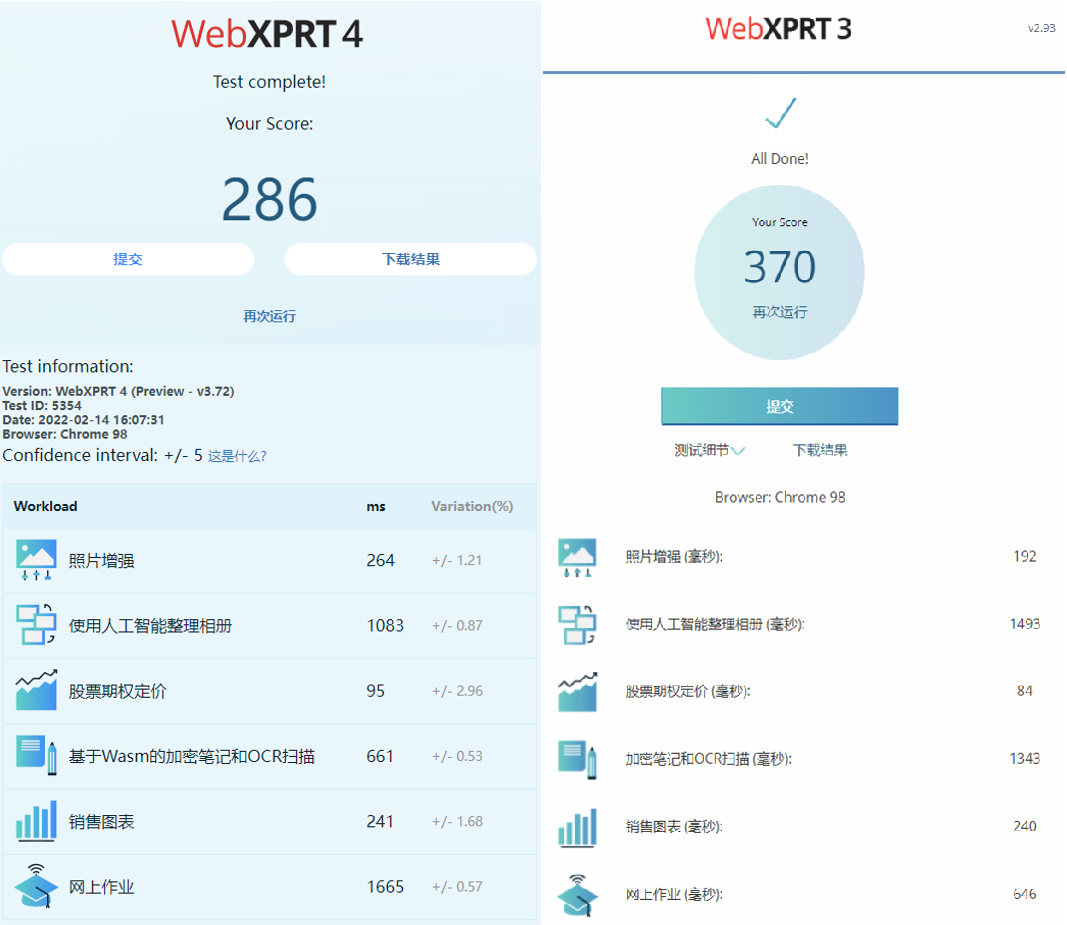This screenshot has width=1067, height=925.
Task: Click Version: WebXPRT 4 (Preview - v3.72) line
Action: pos(118,391)
